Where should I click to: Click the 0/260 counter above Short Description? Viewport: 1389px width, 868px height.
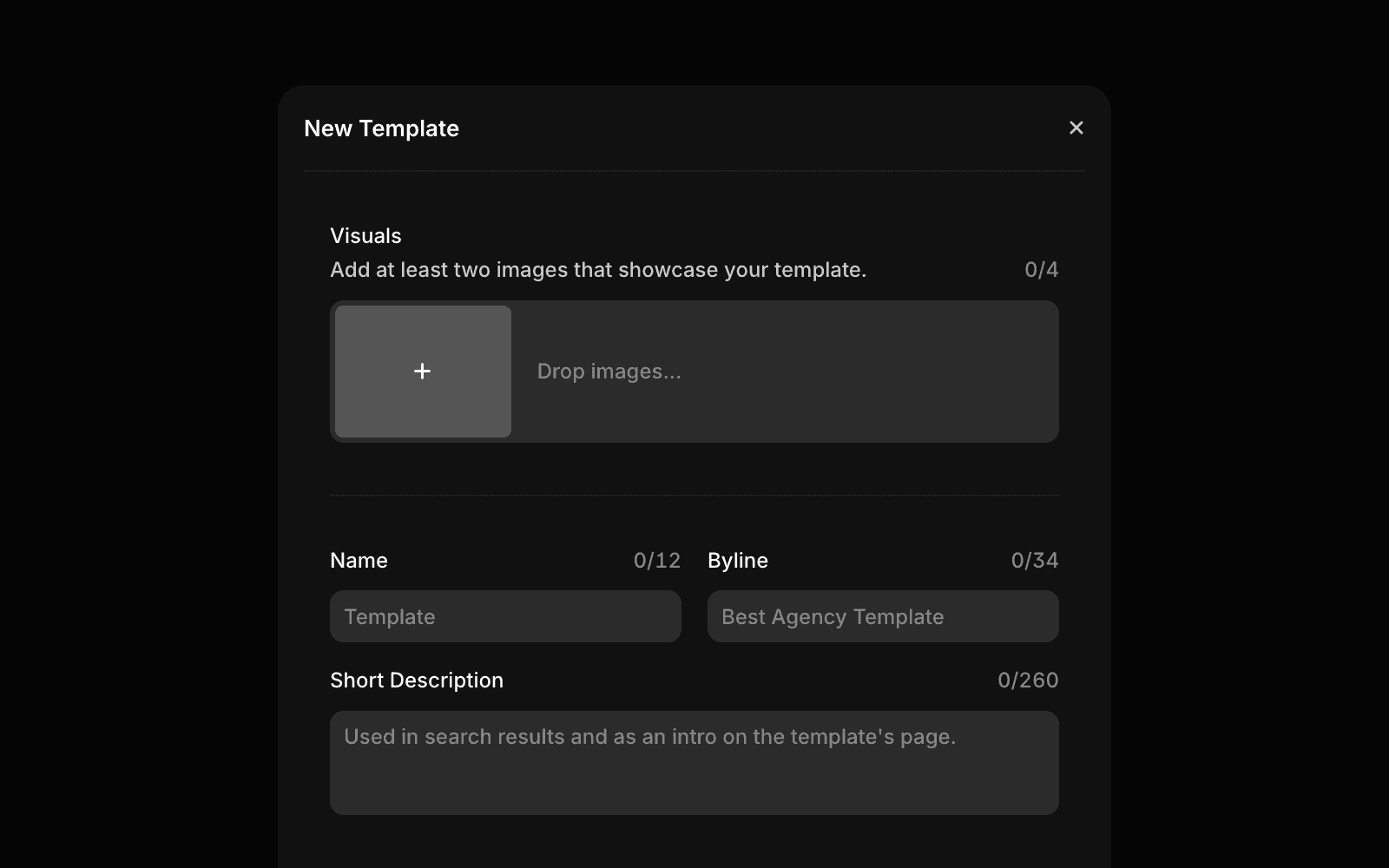[1029, 680]
